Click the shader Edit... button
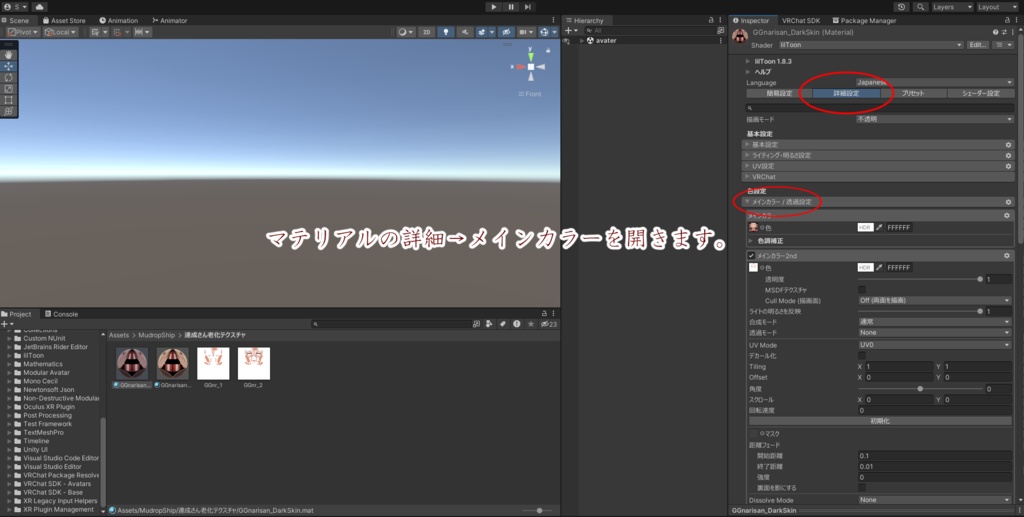Image resolution: width=1024 pixels, height=517 pixels. coord(978,45)
